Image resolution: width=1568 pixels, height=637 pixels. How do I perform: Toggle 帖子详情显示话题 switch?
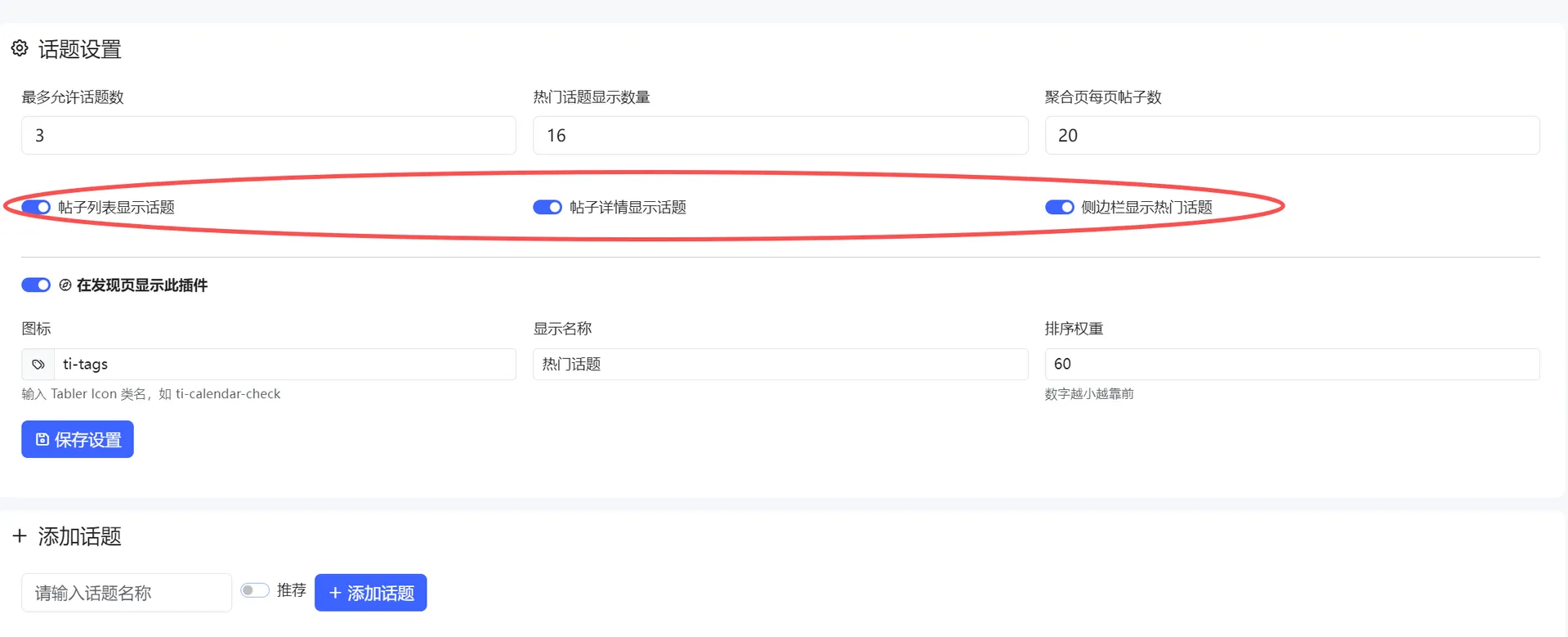tap(547, 207)
